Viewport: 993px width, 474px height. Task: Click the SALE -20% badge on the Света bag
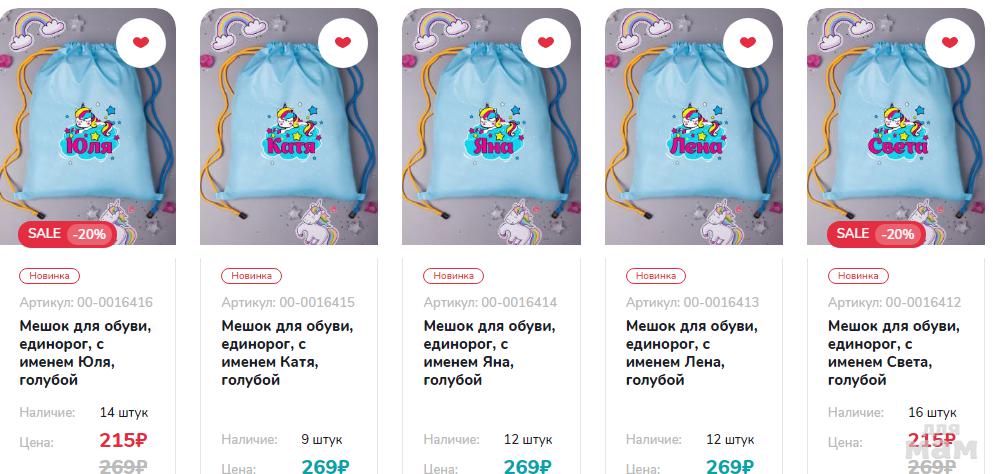tap(876, 234)
